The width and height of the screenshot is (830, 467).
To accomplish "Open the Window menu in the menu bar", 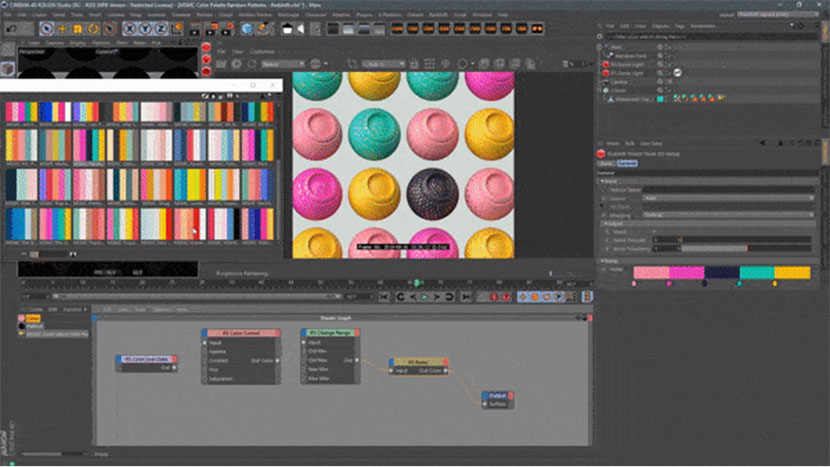I will tap(482, 15).
